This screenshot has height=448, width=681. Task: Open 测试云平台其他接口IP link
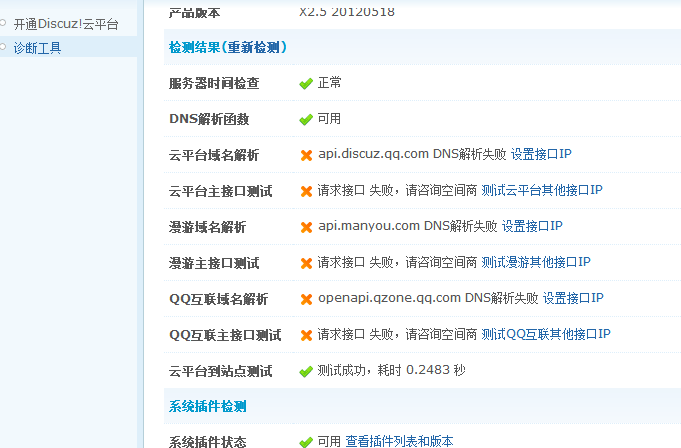coord(542,190)
